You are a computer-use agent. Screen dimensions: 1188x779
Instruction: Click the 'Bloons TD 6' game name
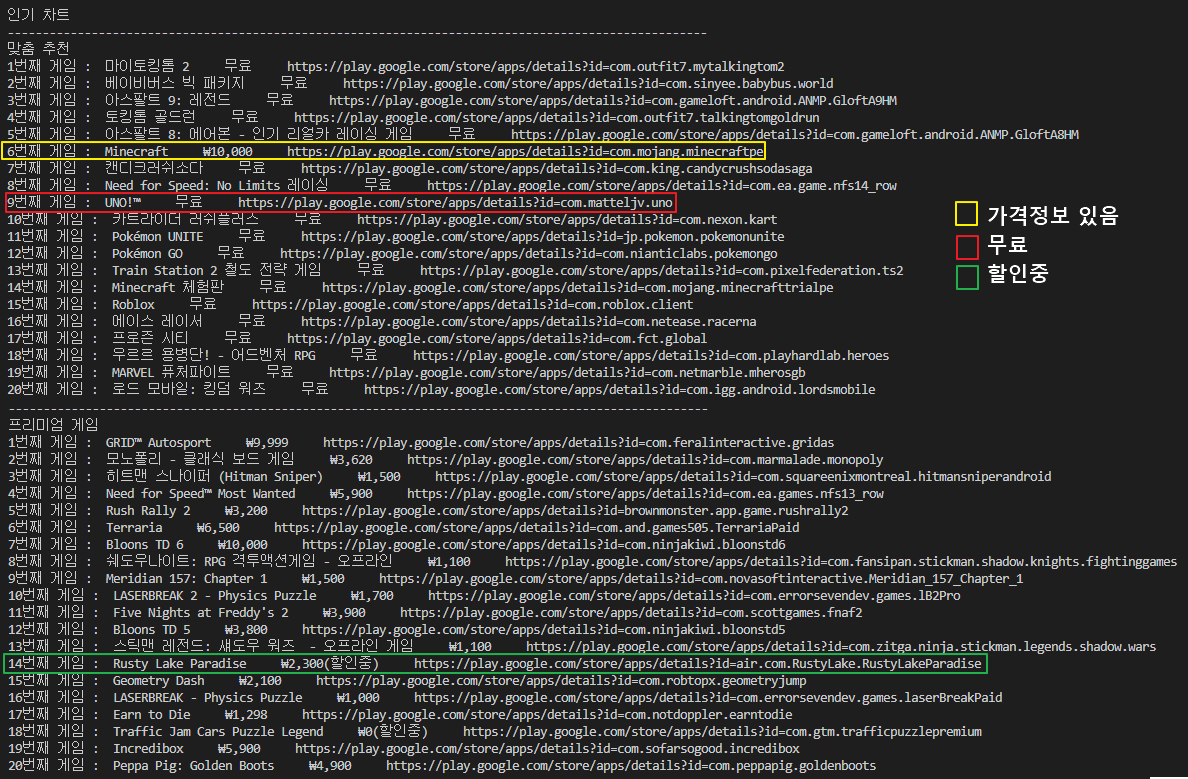pos(145,544)
